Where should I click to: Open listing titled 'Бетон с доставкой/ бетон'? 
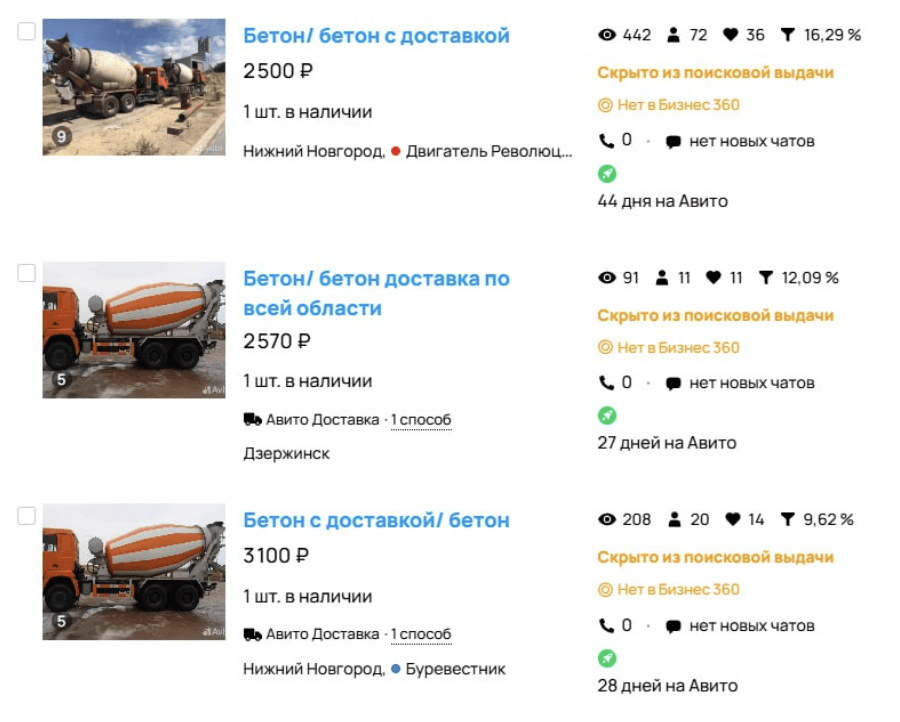coord(376,520)
